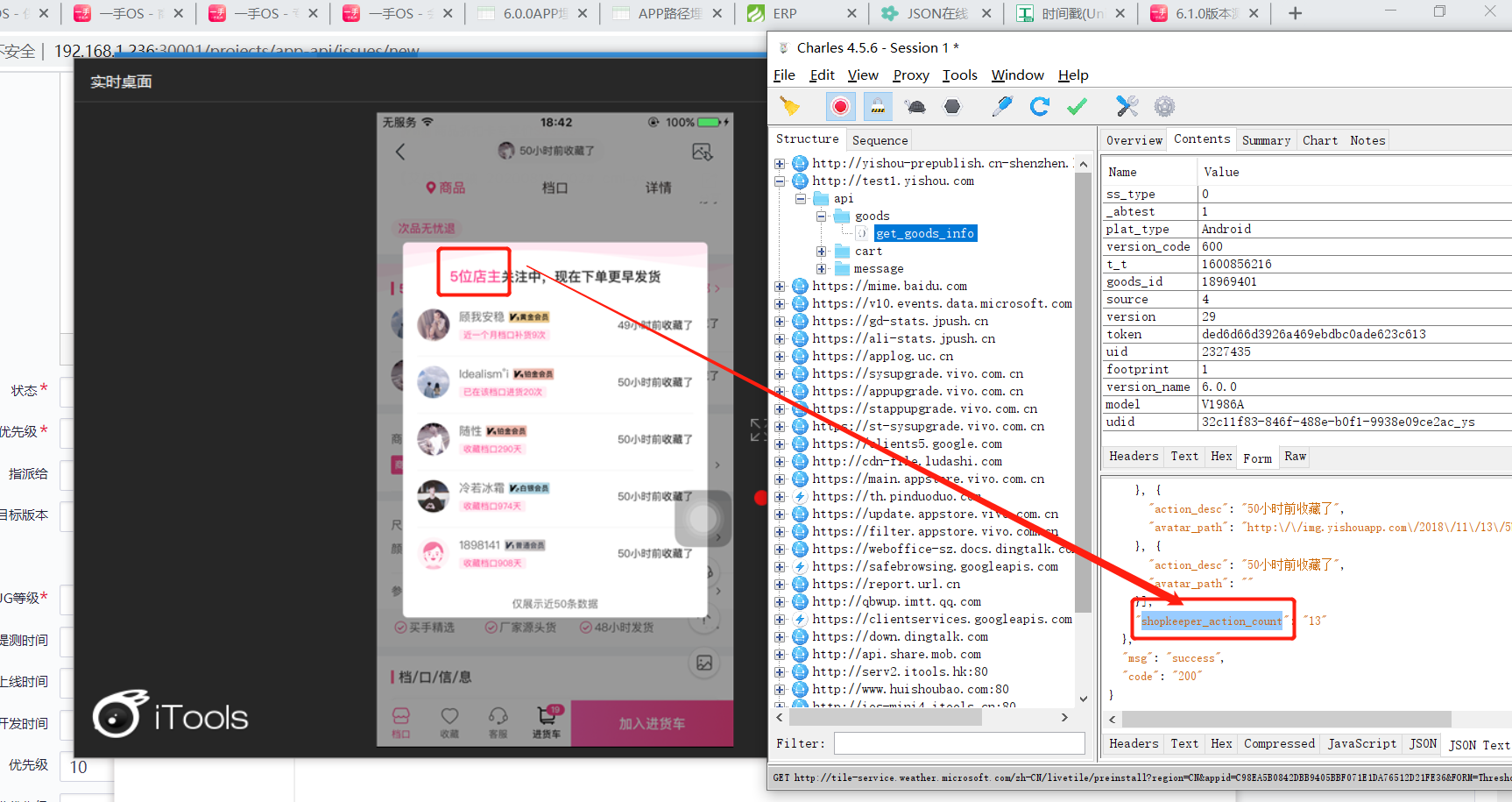
Task: Open the View menu in Charles
Action: [863, 75]
